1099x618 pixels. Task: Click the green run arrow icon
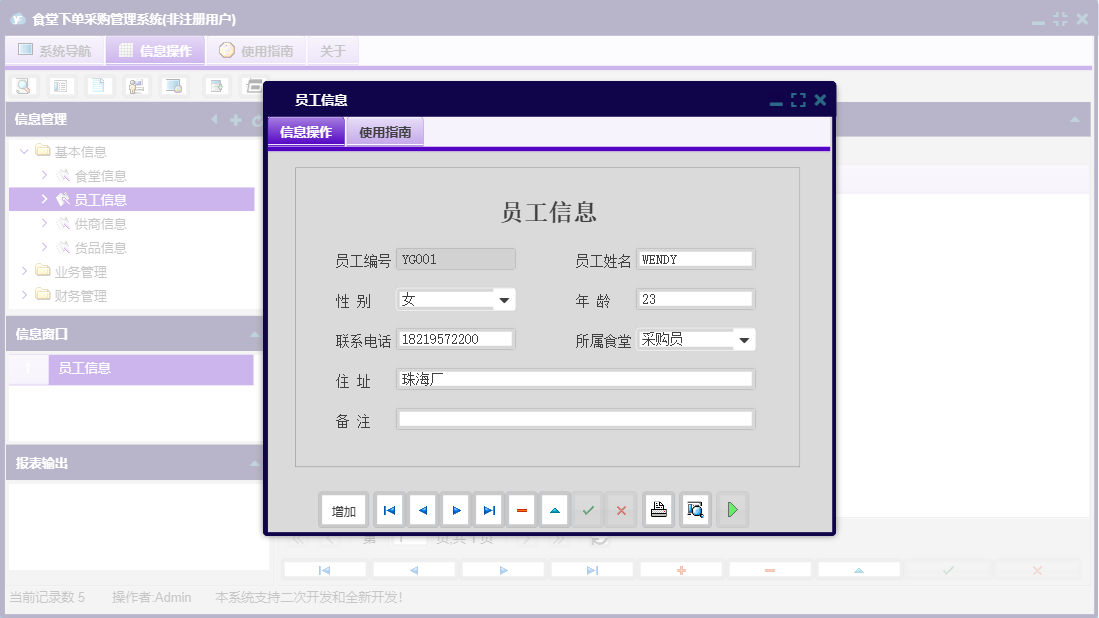click(731, 509)
